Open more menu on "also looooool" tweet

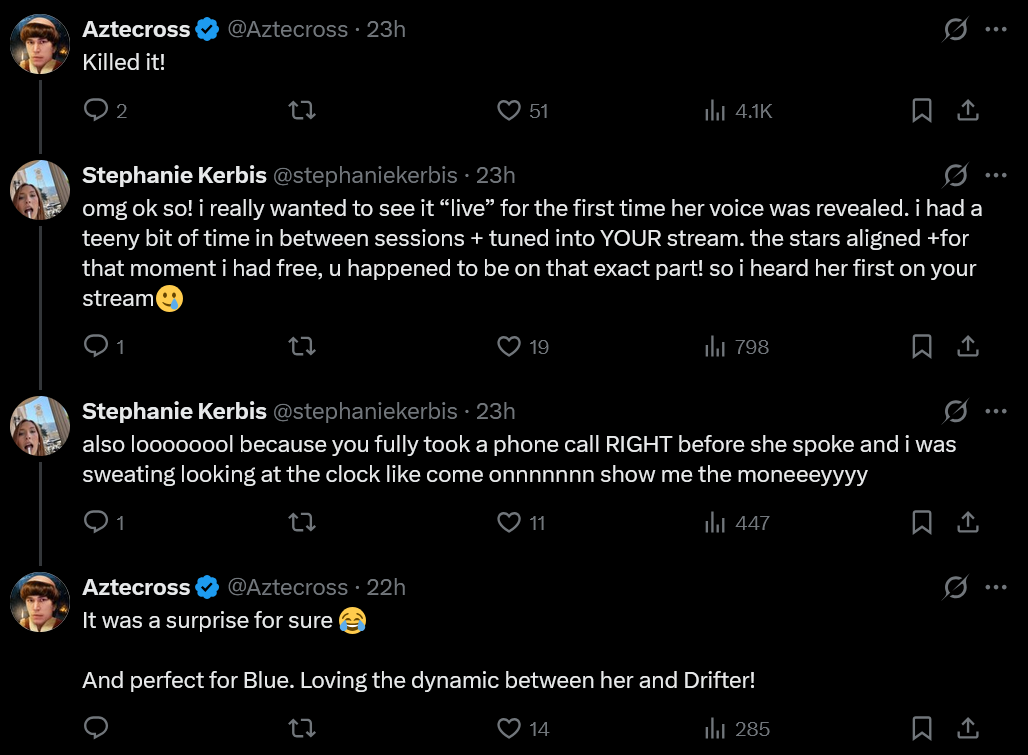(x=996, y=411)
